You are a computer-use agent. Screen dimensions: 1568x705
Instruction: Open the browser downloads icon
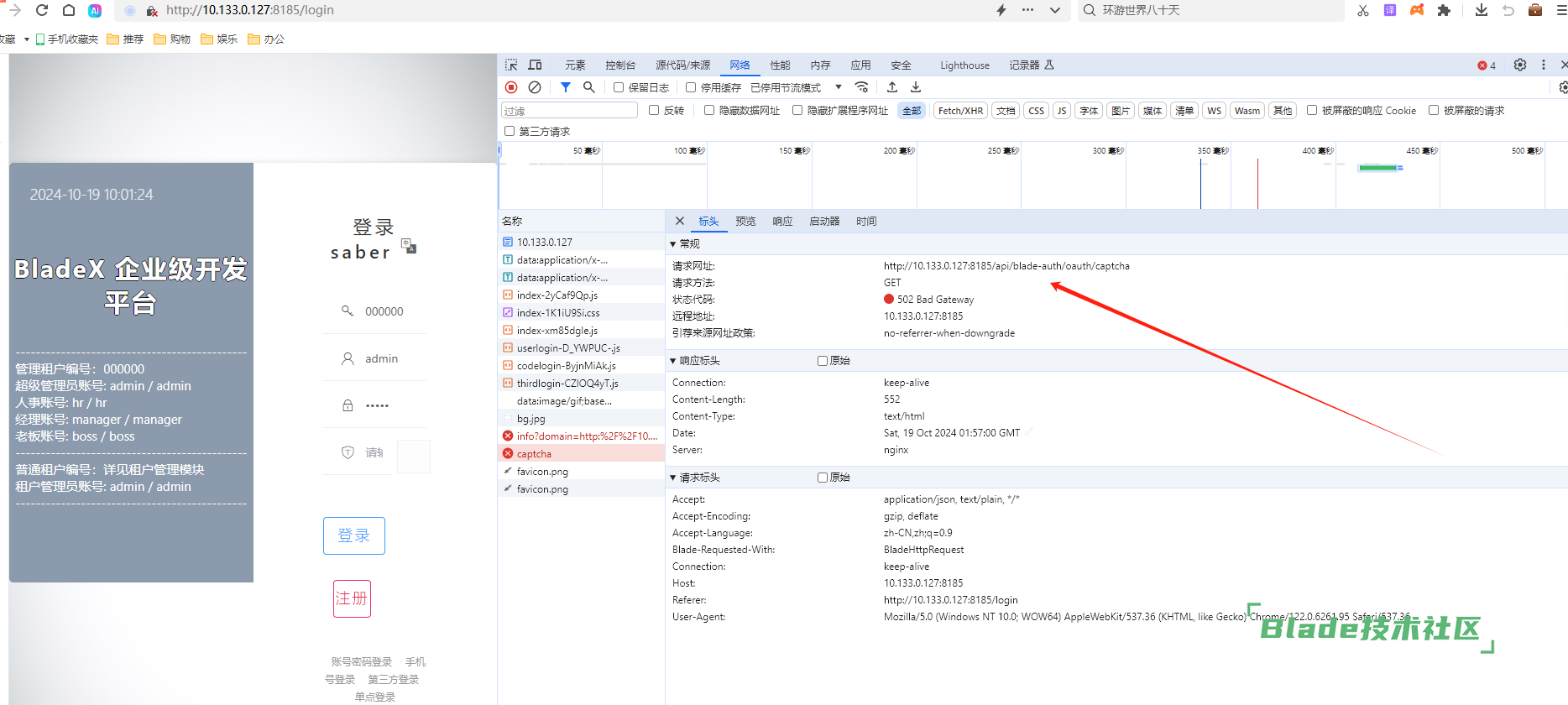1482,10
